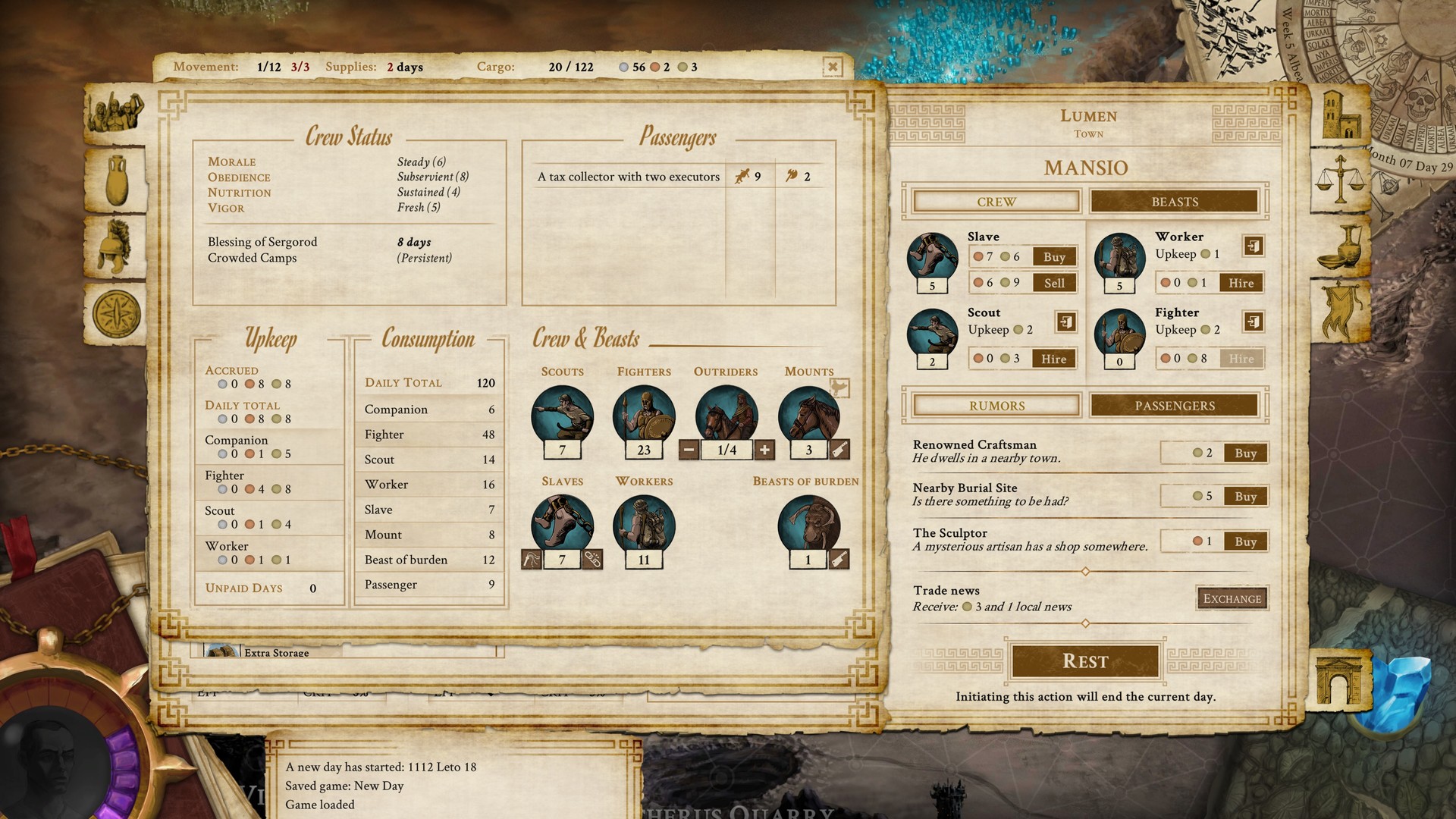Viewport: 1456px width, 819px height.
Task: Click the butcher cleaver next to Mounts
Action: (839, 450)
